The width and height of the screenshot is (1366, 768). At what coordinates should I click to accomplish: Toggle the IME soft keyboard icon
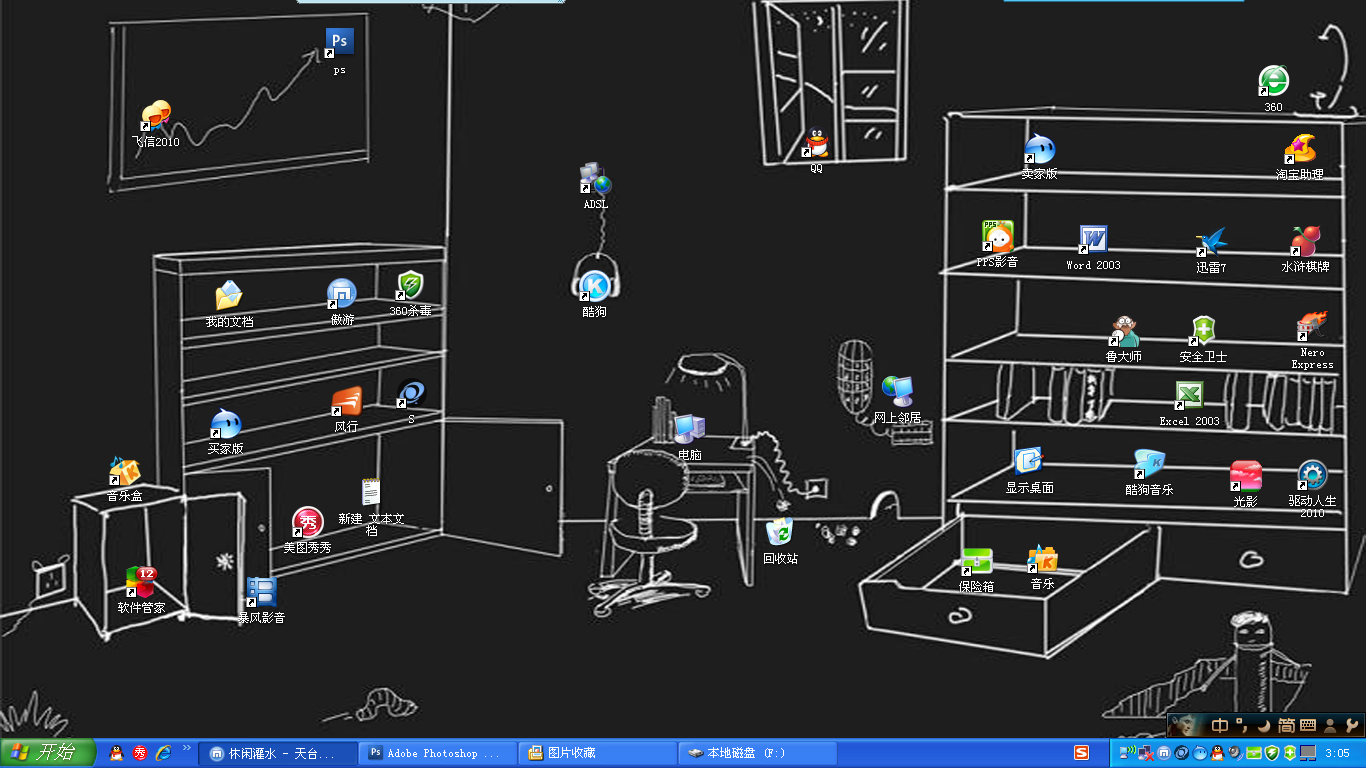coord(1308,725)
